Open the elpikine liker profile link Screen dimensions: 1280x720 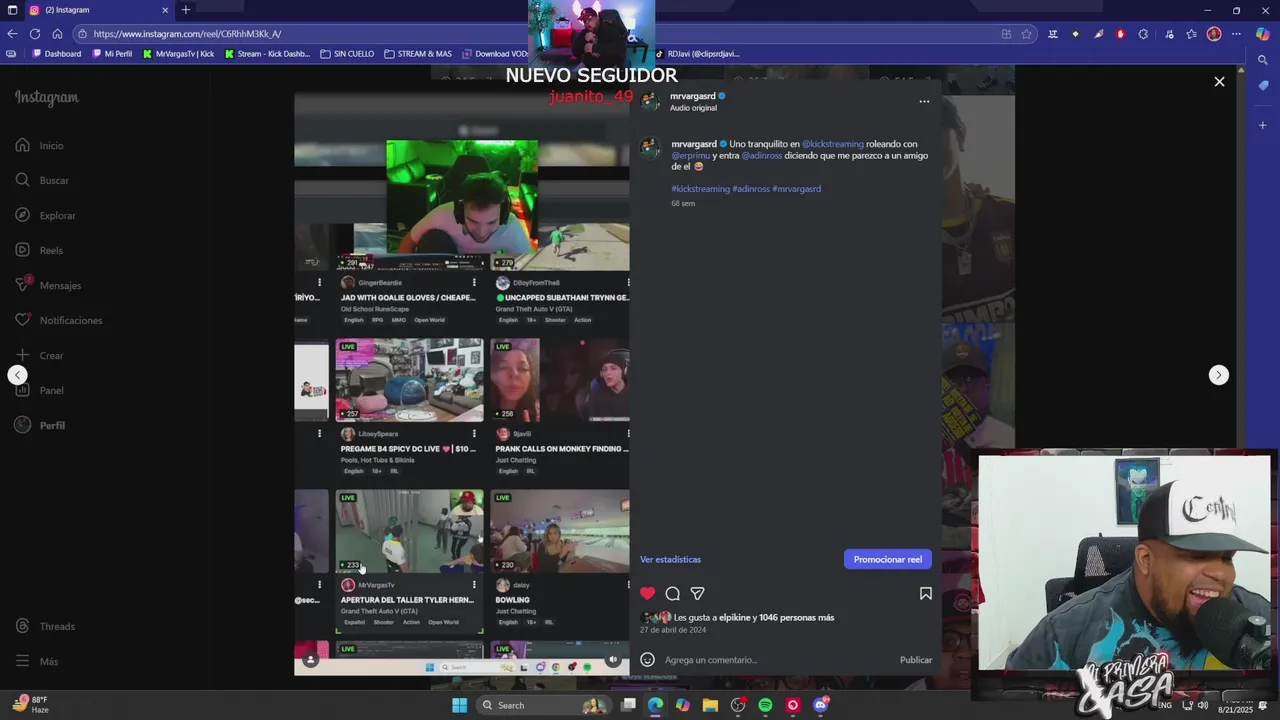[734, 618]
